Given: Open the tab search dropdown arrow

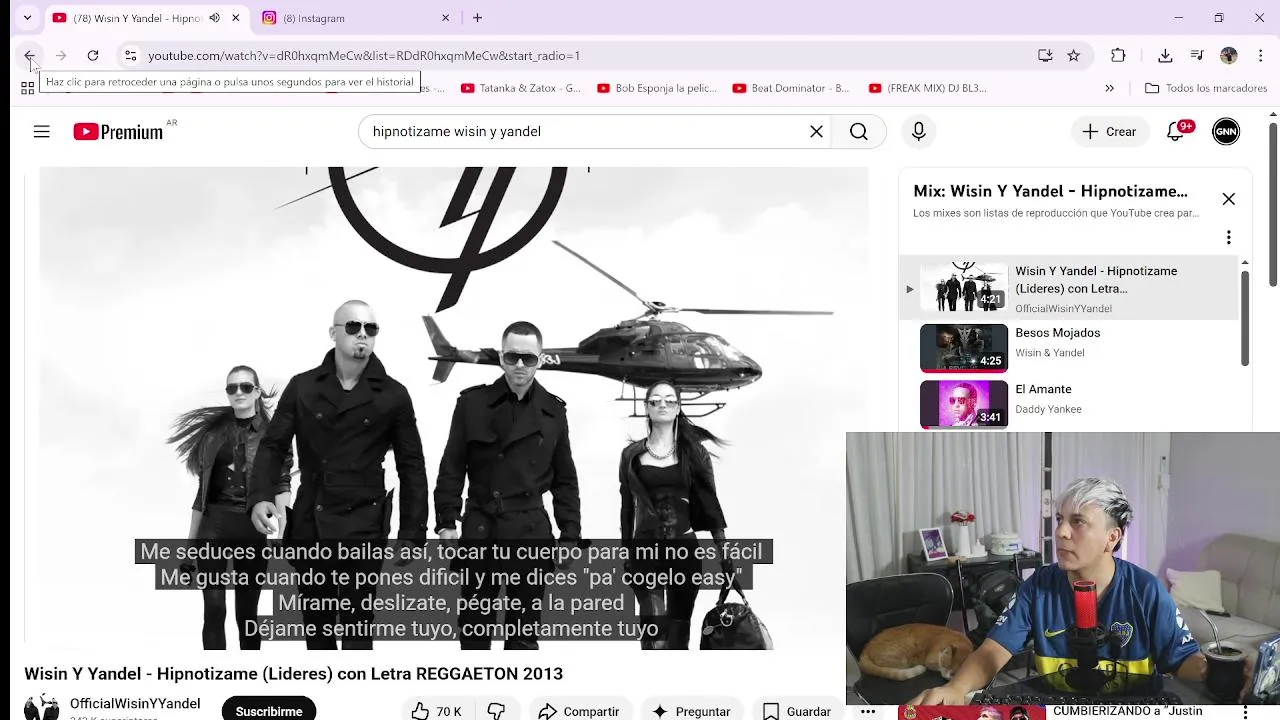Looking at the screenshot, I should [x=27, y=18].
